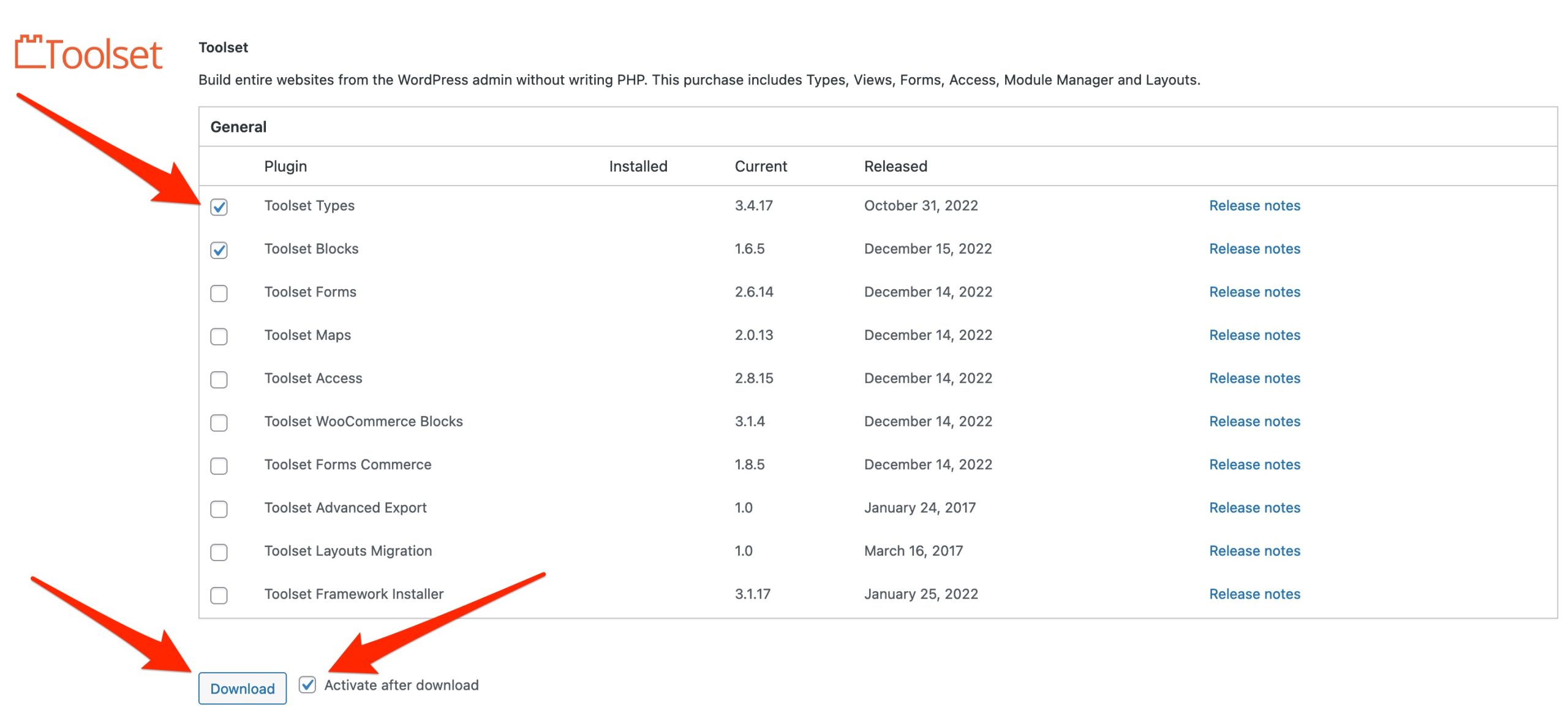Open Release notes for Toolset Forms
The image size is (1568, 710).
click(x=1254, y=292)
